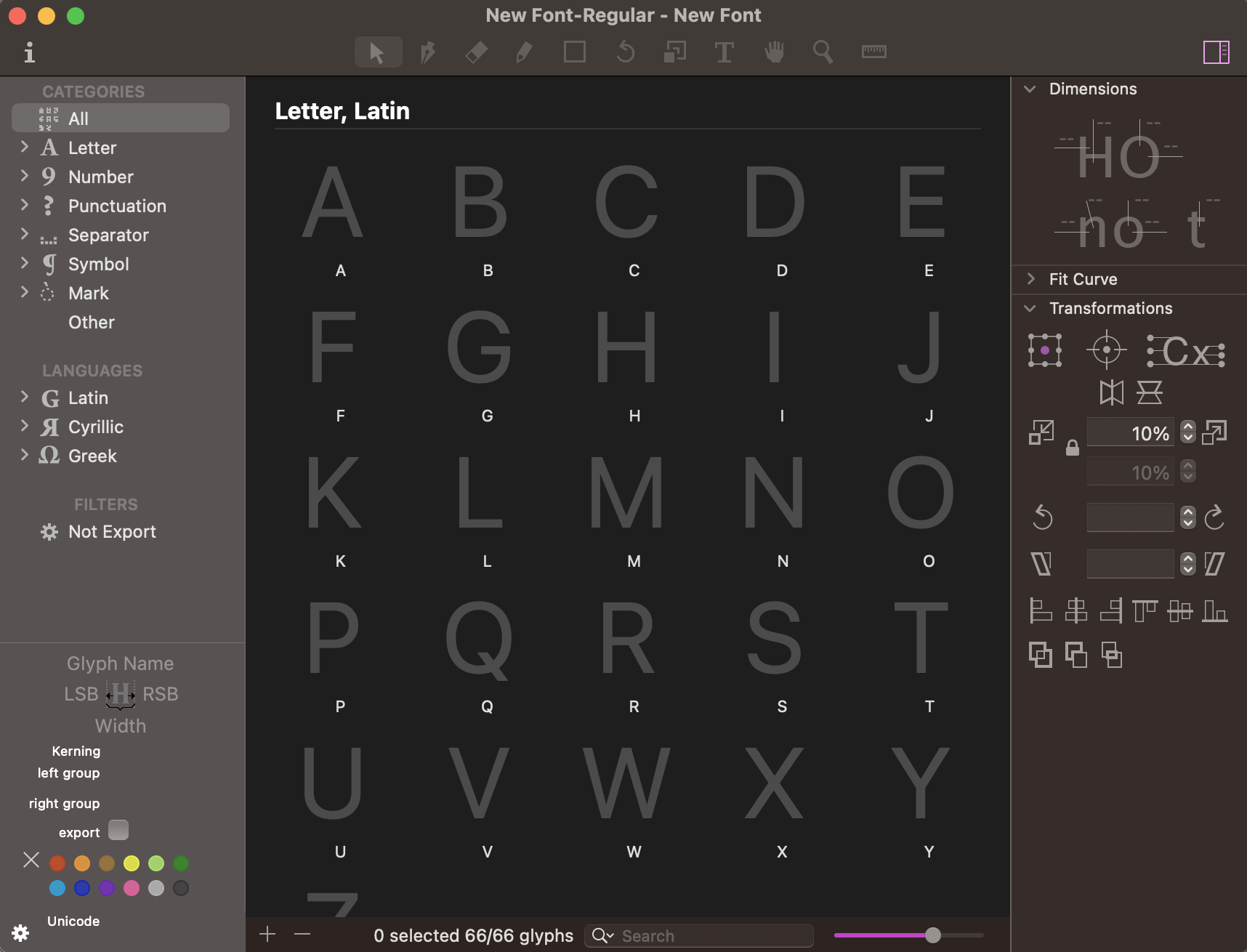Select the Draw pen tool

tap(428, 52)
